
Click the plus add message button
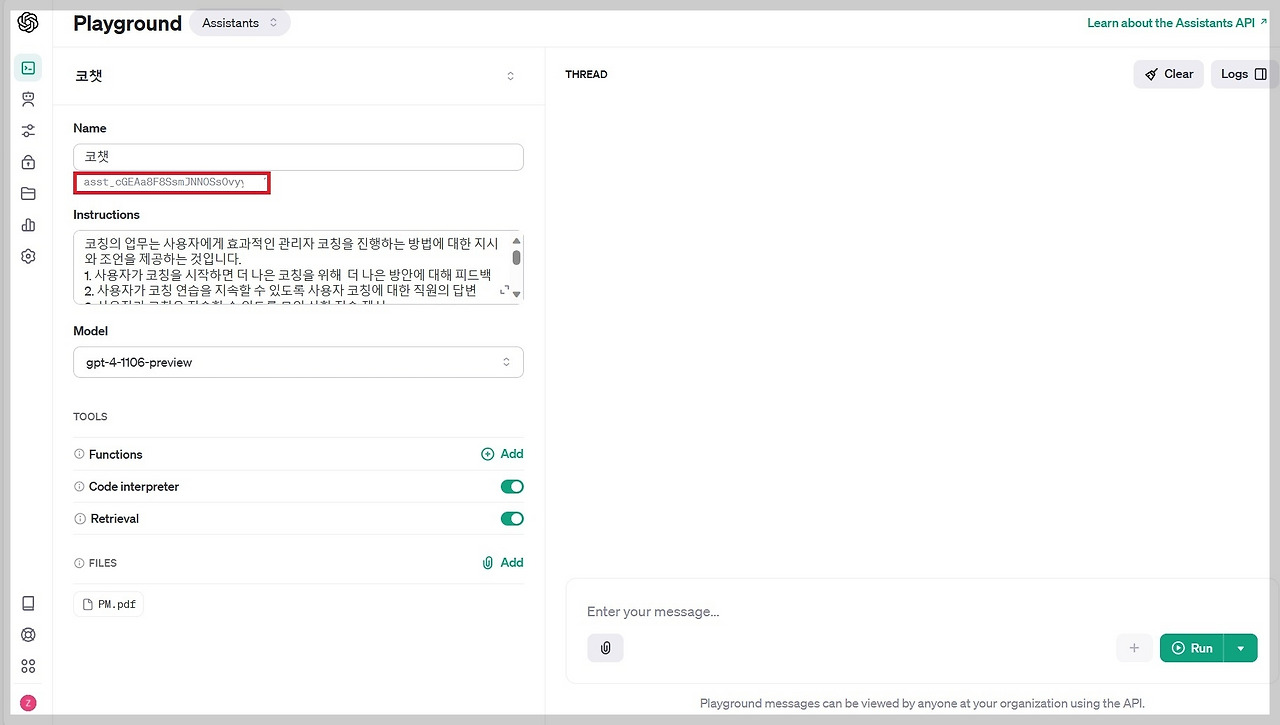[1134, 648]
